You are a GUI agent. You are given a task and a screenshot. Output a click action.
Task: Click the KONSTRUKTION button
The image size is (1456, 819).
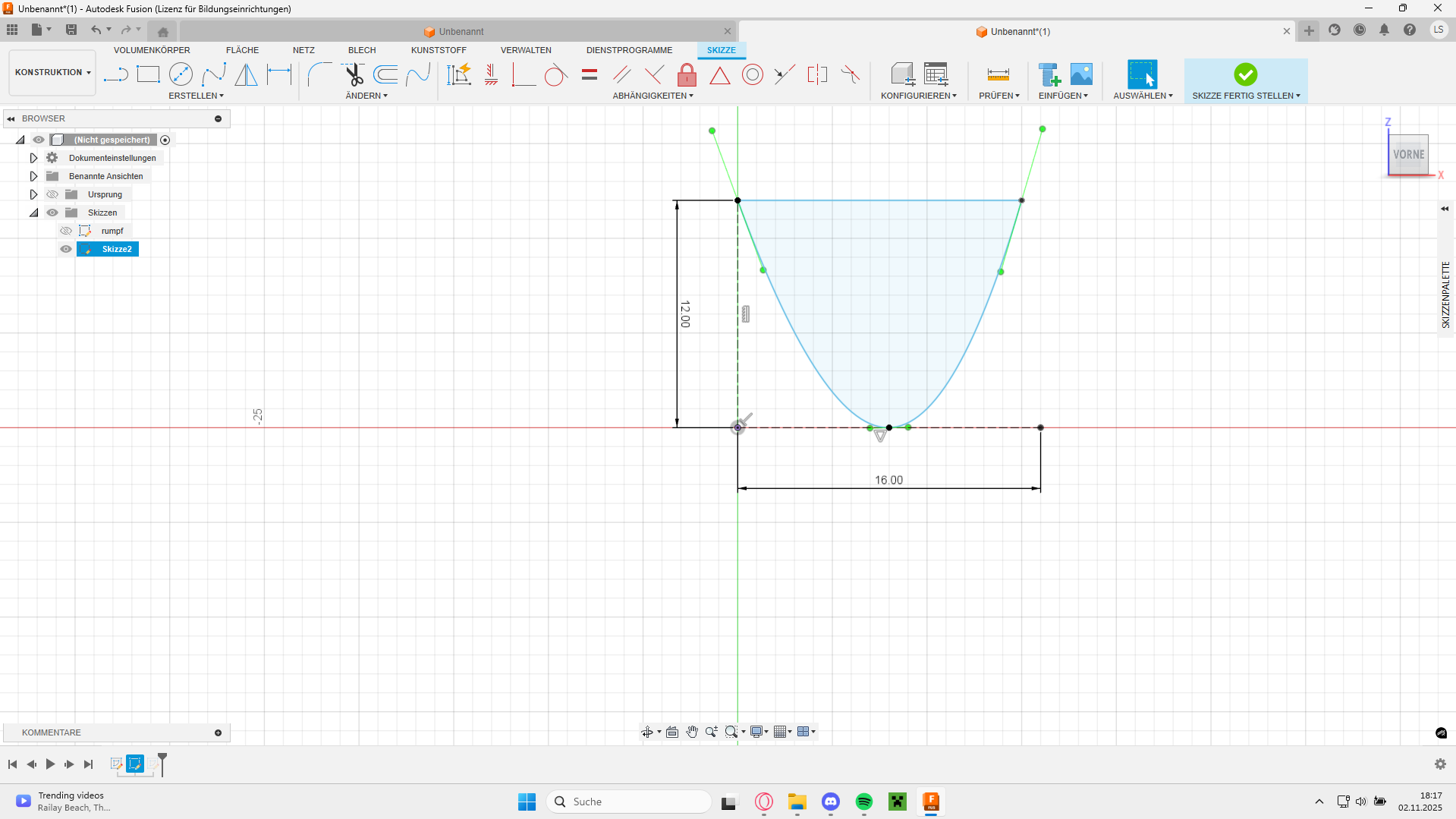pyautogui.click(x=51, y=72)
